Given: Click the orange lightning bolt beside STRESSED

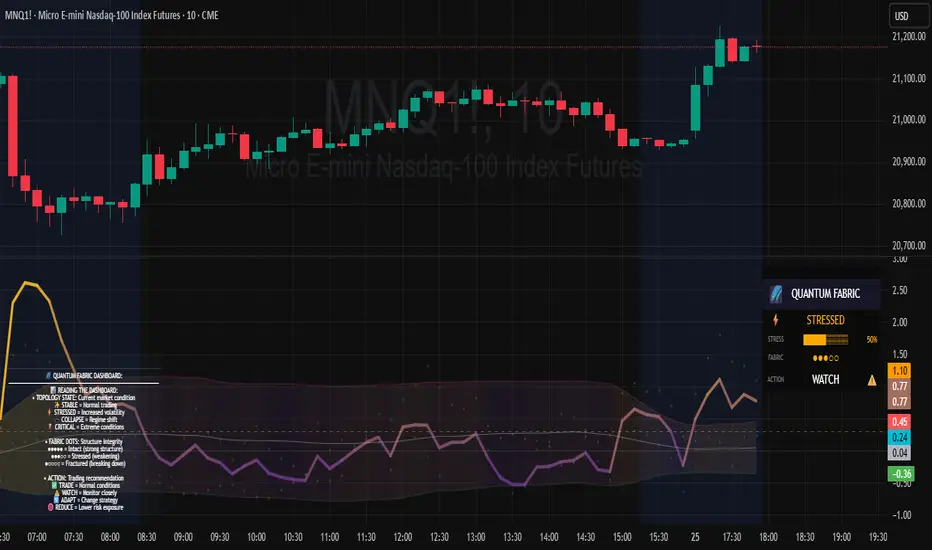Looking at the screenshot, I should (x=776, y=320).
